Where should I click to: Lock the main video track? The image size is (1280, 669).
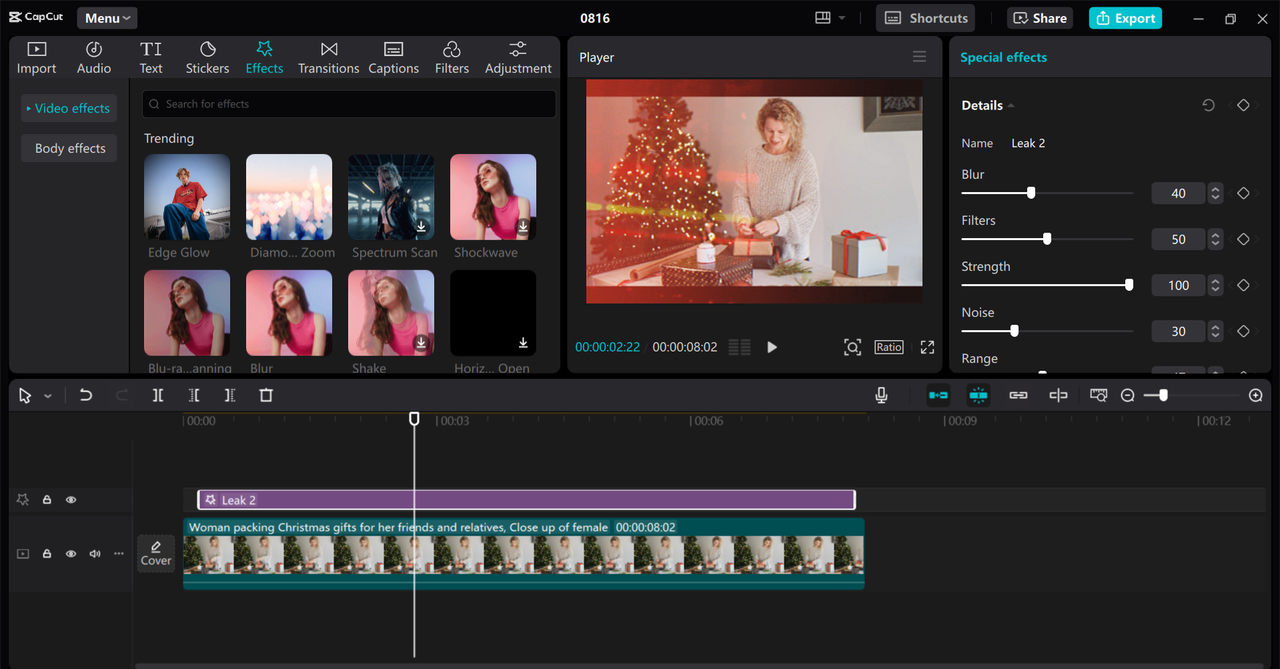[x=47, y=553]
